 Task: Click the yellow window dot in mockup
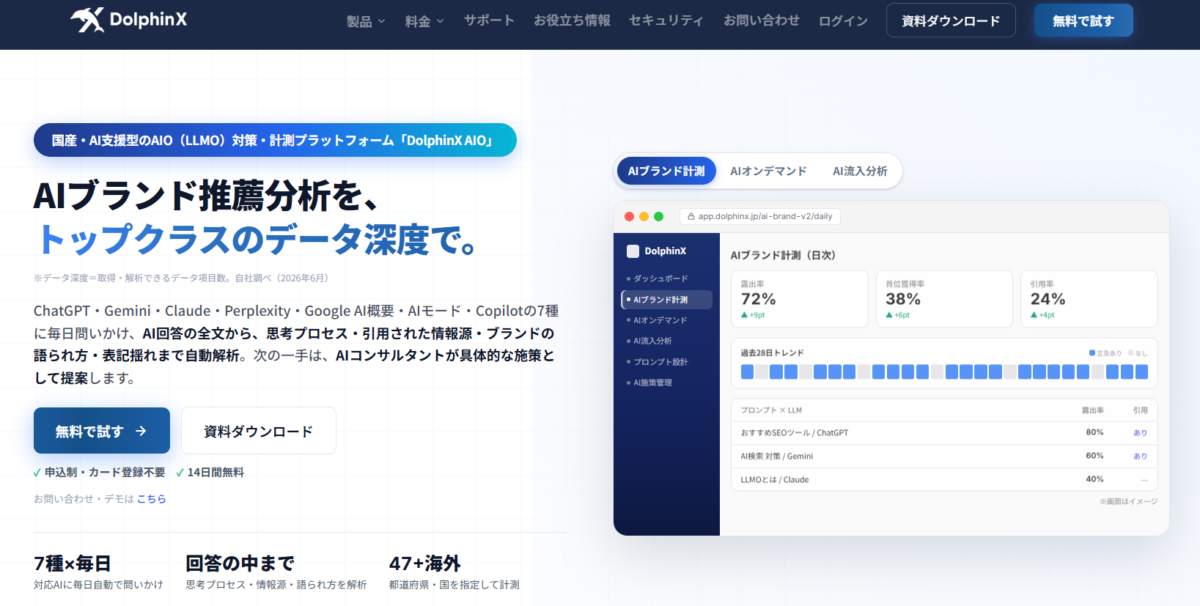coord(645,216)
